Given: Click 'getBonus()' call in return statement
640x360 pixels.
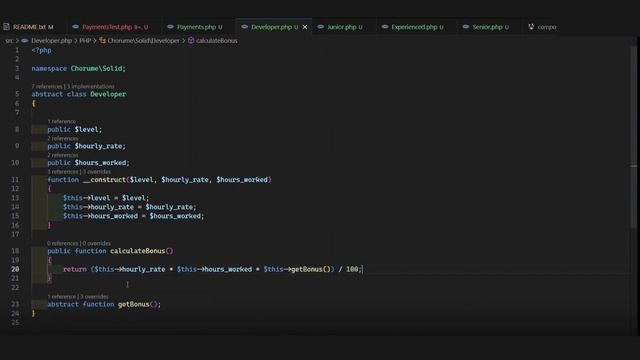Looking at the screenshot, I should pos(311,269).
